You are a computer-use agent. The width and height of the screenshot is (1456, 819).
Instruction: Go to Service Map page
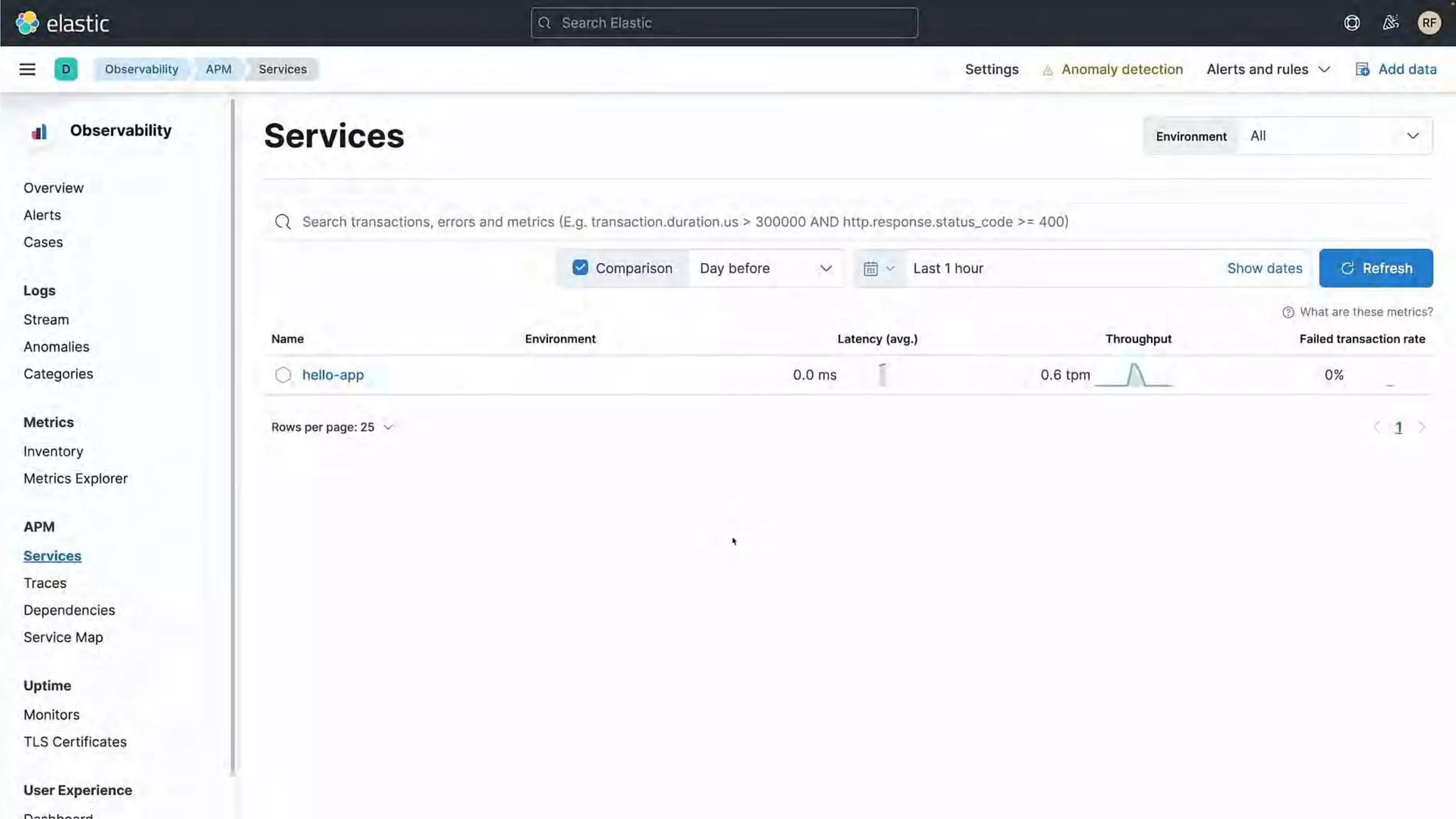click(x=63, y=638)
